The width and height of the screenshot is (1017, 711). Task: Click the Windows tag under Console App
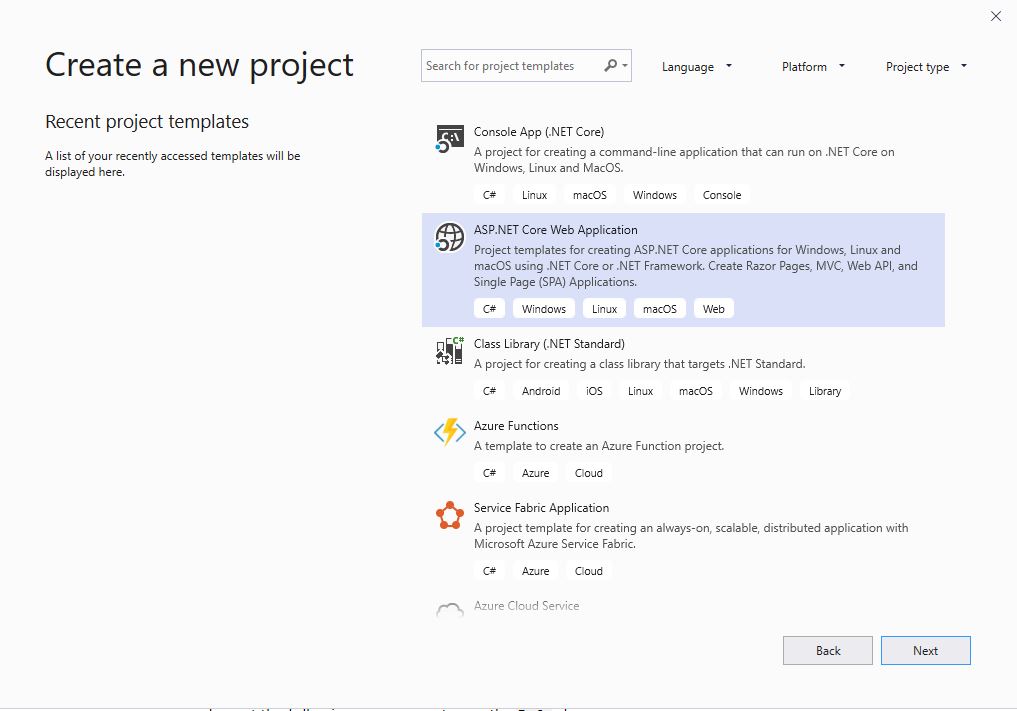click(655, 195)
